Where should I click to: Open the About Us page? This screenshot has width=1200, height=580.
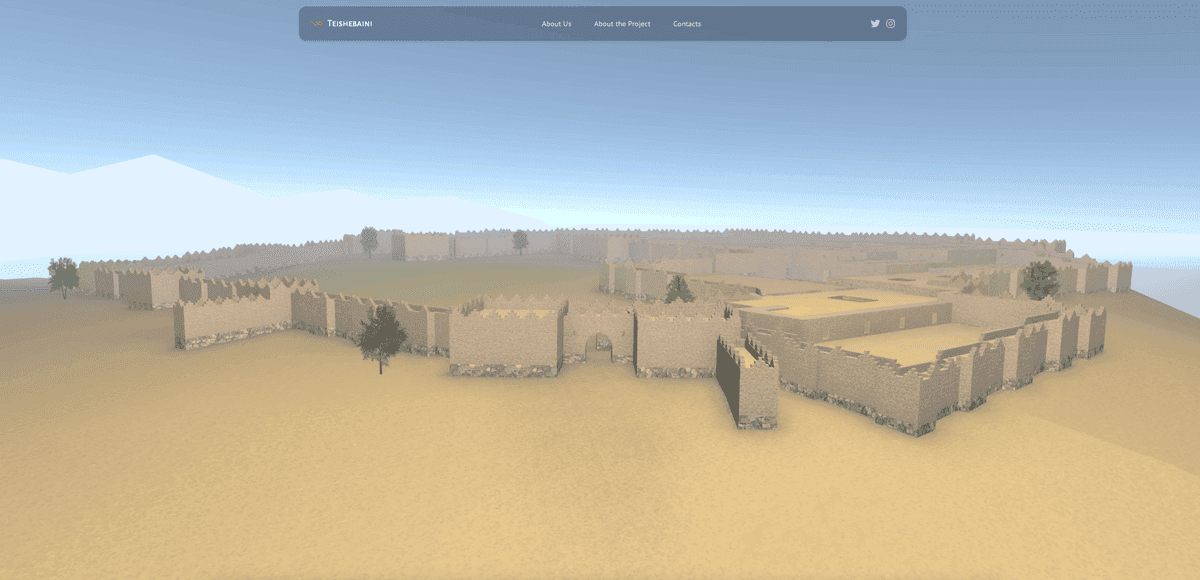click(x=556, y=23)
